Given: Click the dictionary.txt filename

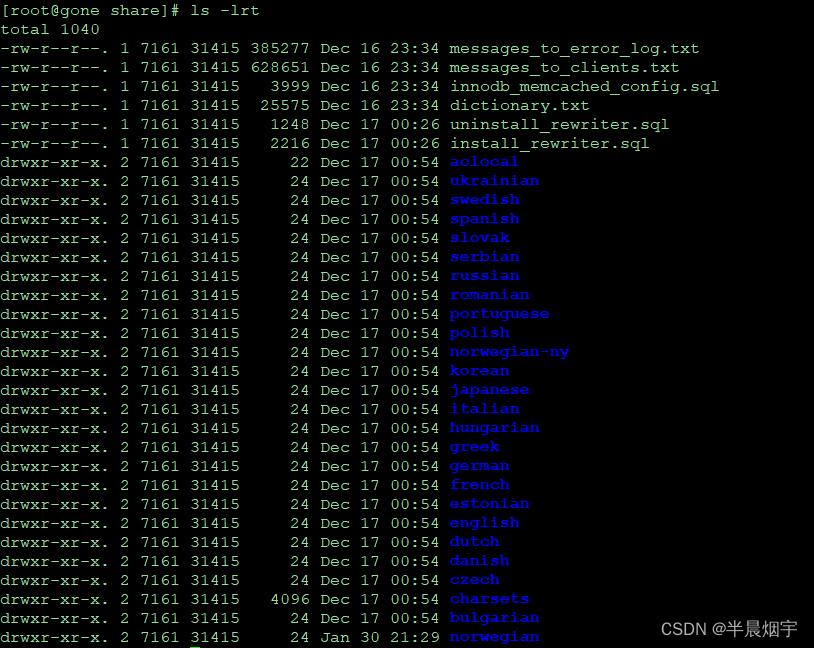Looking at the screenshot, I should [520, 105].
